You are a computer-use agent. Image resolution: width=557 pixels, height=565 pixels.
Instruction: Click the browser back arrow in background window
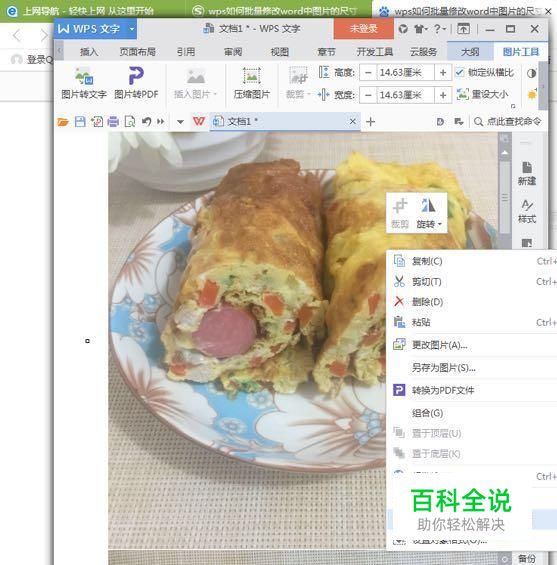17,35
